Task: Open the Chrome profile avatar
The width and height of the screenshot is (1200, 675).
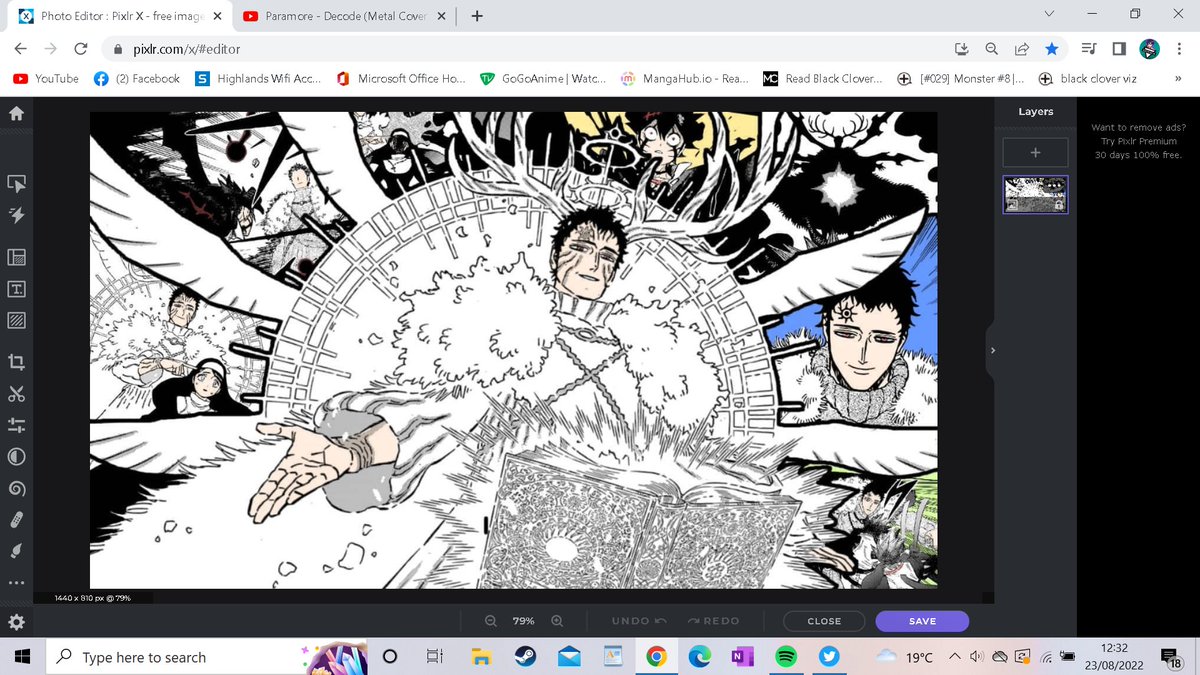Action: [x=1150, y=48]
